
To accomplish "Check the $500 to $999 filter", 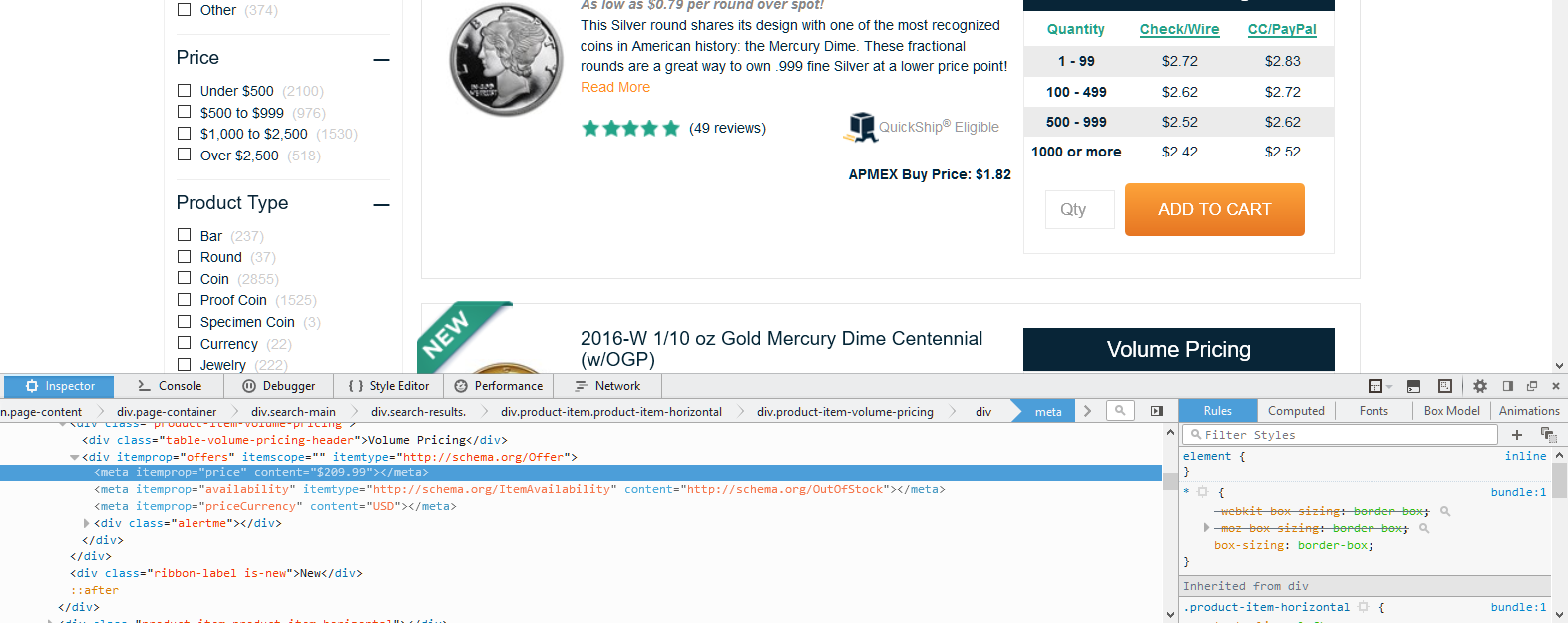I will coord(184,112).
